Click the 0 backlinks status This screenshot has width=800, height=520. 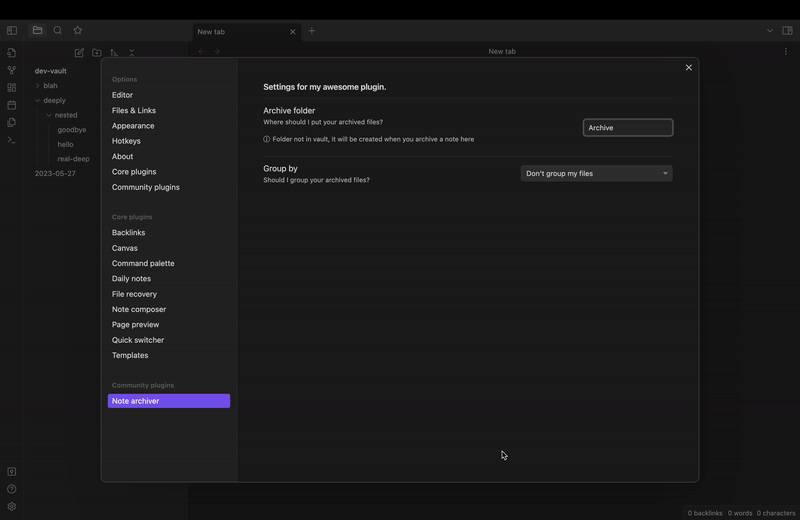pyautogui.click(x=705, y=513)
